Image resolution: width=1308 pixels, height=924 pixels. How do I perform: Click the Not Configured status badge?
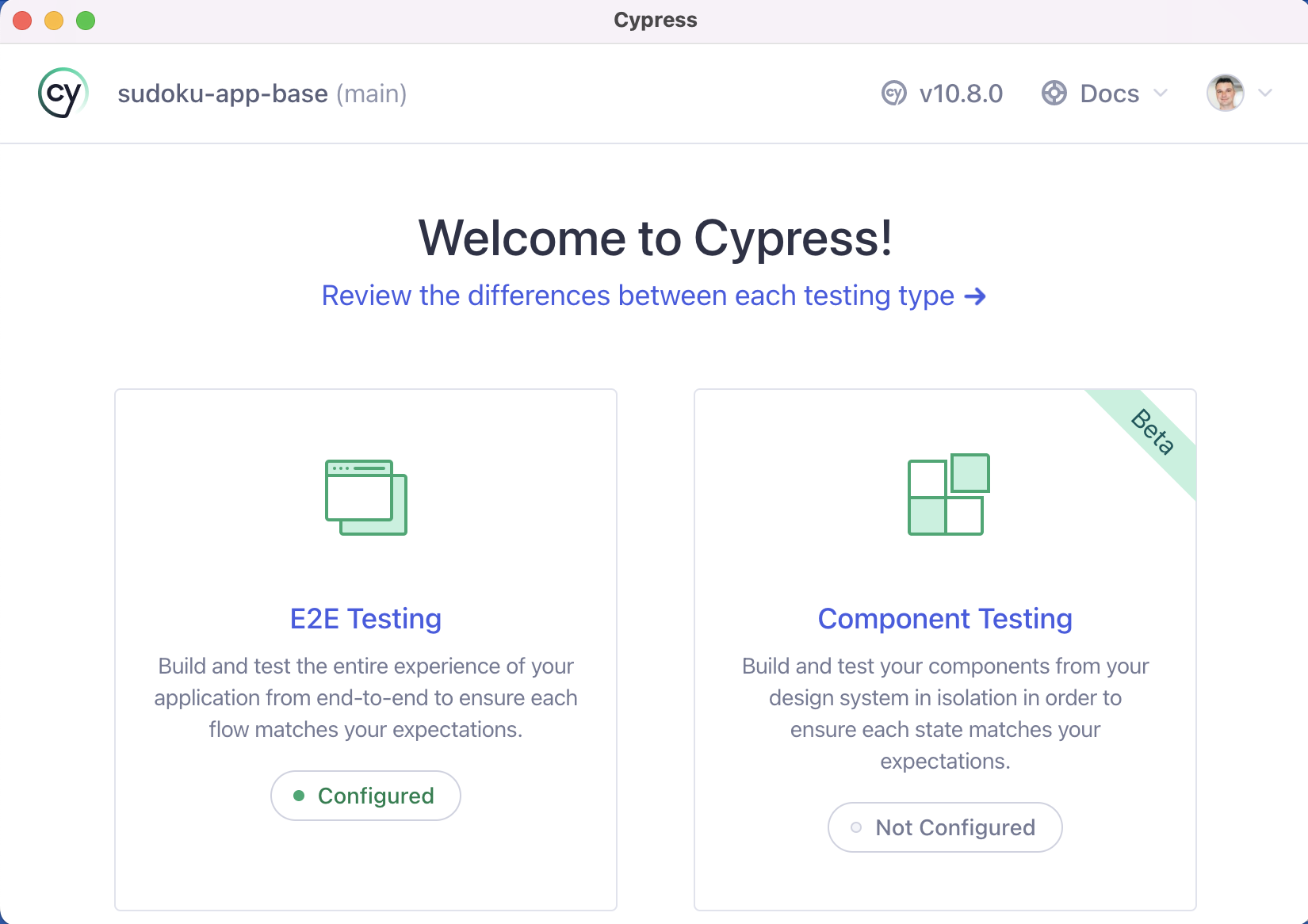(x=945, y=827)
